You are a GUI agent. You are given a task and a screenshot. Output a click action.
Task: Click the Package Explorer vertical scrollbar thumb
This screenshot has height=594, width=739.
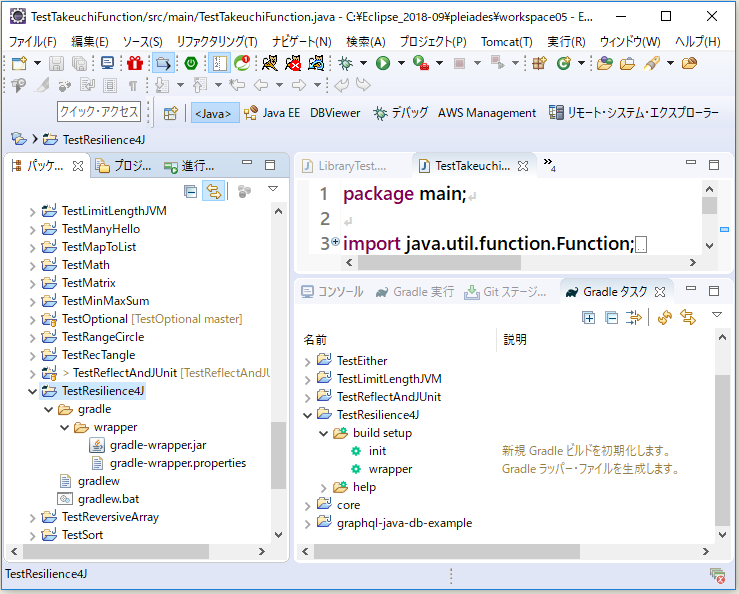(x=279, y=455)
